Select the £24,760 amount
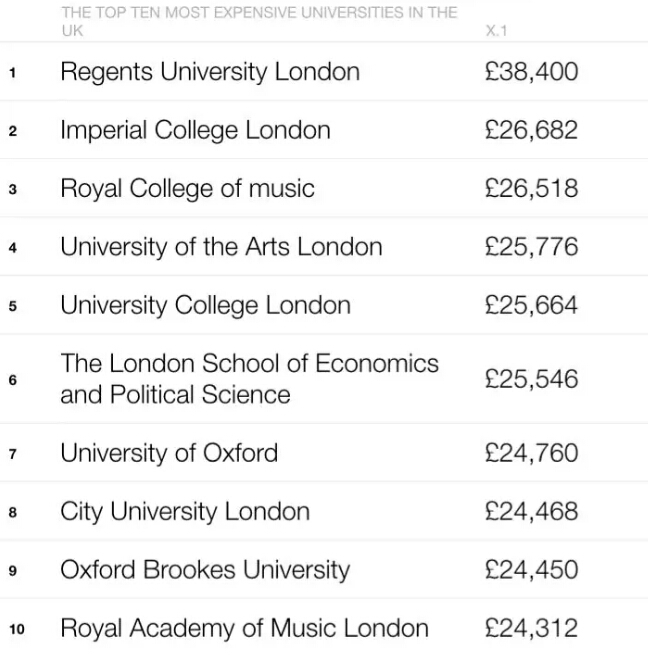Screen dimensions: 648x669 coord(531,453)
